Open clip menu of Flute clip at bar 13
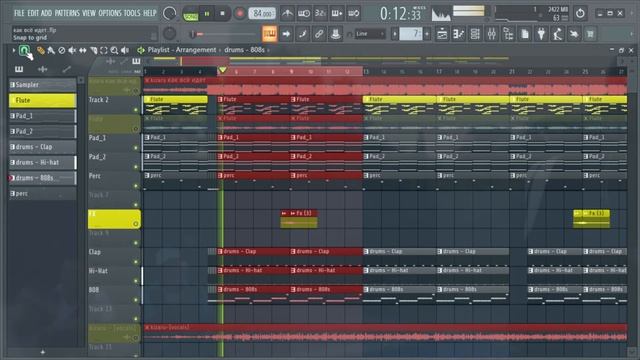 coord(366,99)
